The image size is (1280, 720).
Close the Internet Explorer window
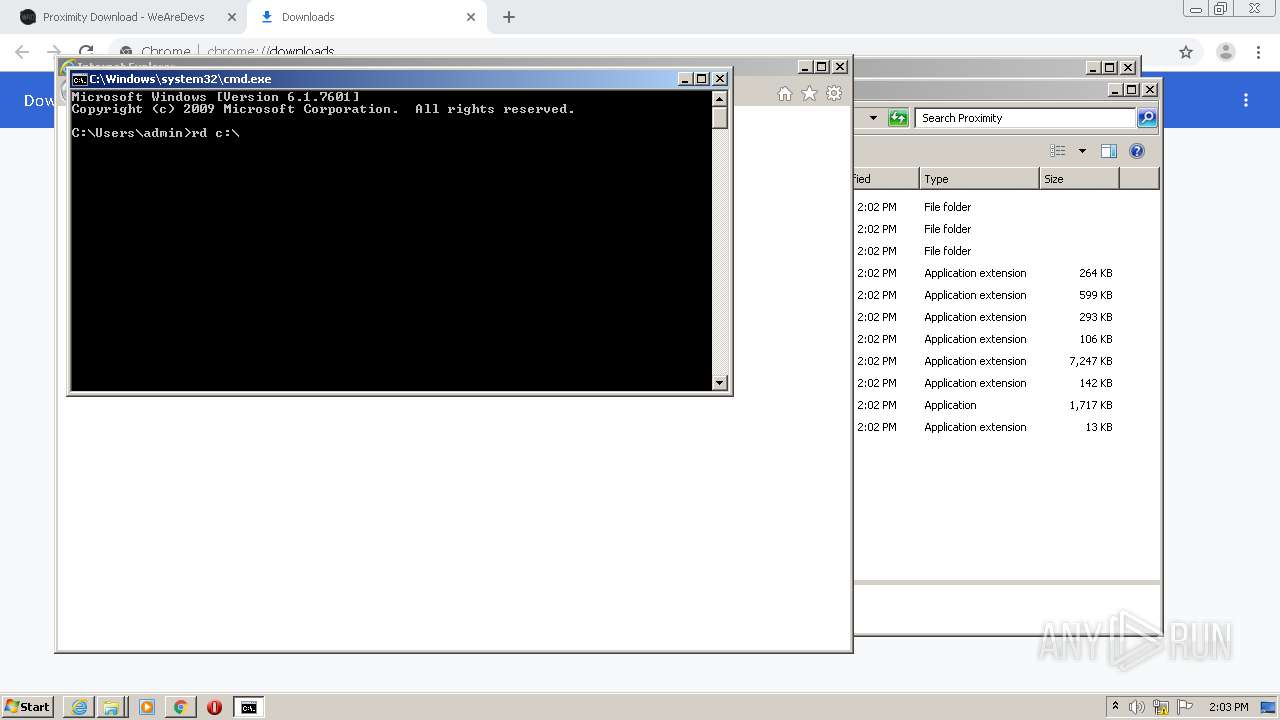pos(840,67)
